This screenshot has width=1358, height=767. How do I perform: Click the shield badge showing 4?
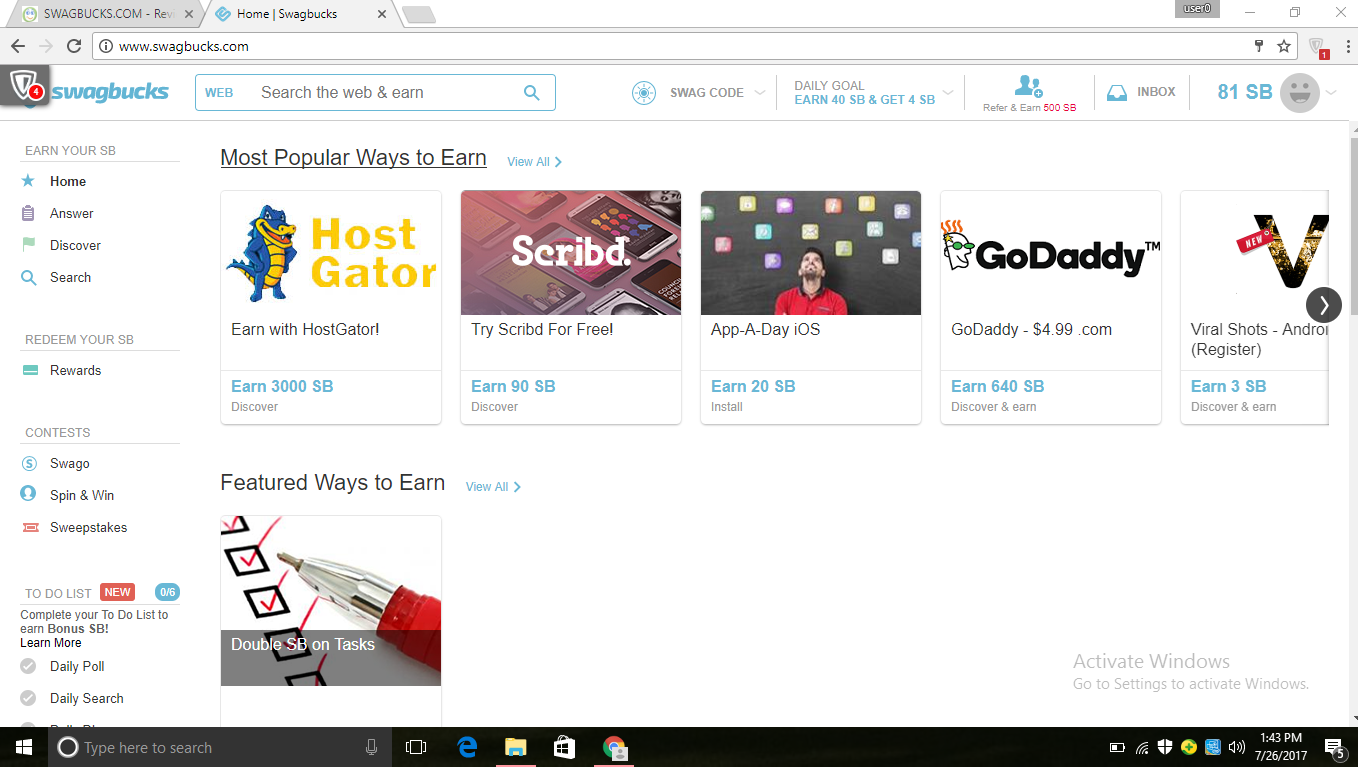click(x=24, y=85)
